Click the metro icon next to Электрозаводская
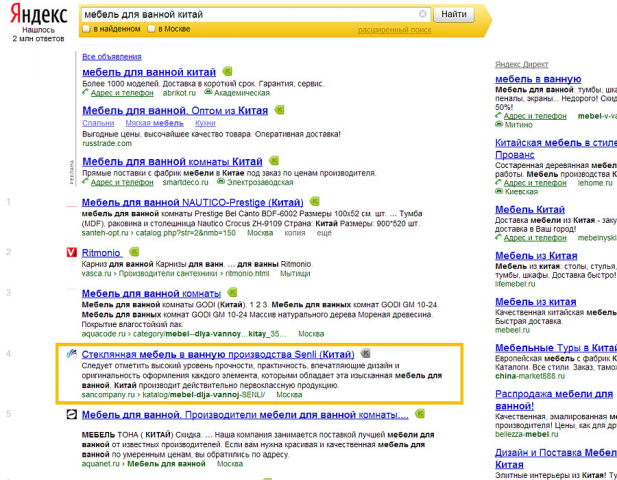Screen dimensions: 617x480 tap(221, 181)
